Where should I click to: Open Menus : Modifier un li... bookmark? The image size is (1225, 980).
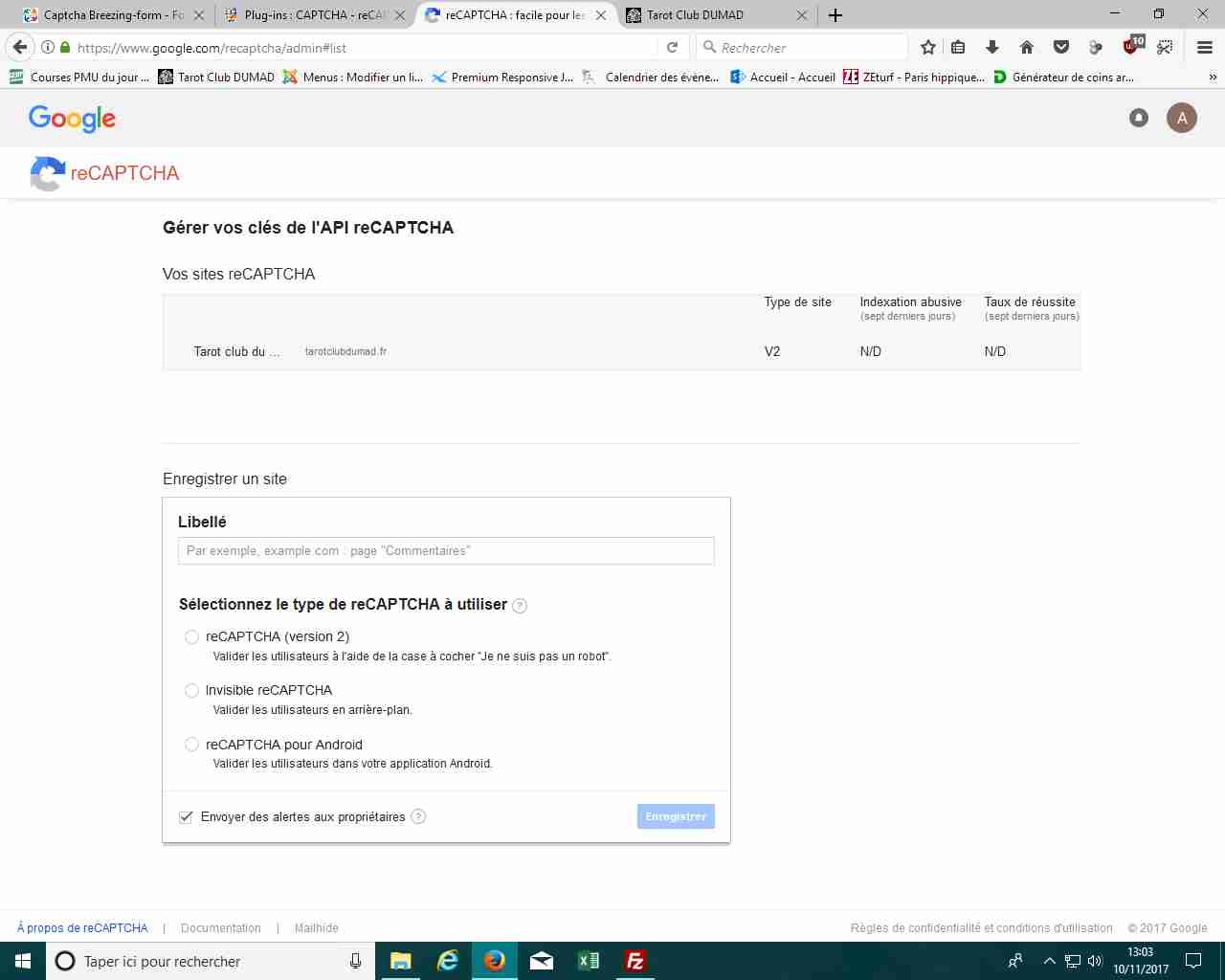click(x=353, y=78)
